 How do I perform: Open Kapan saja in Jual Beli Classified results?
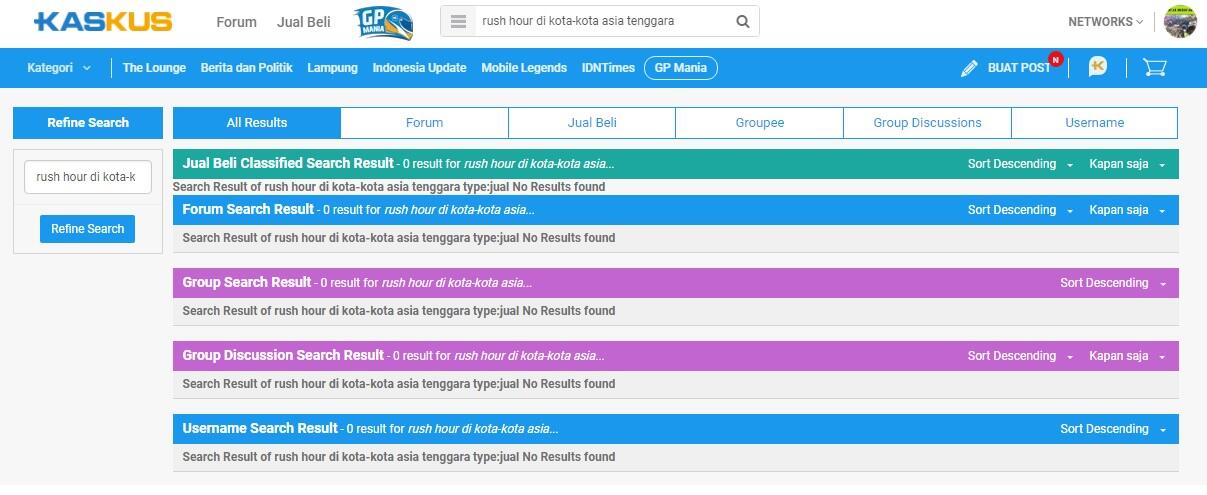coord(1127,164)
